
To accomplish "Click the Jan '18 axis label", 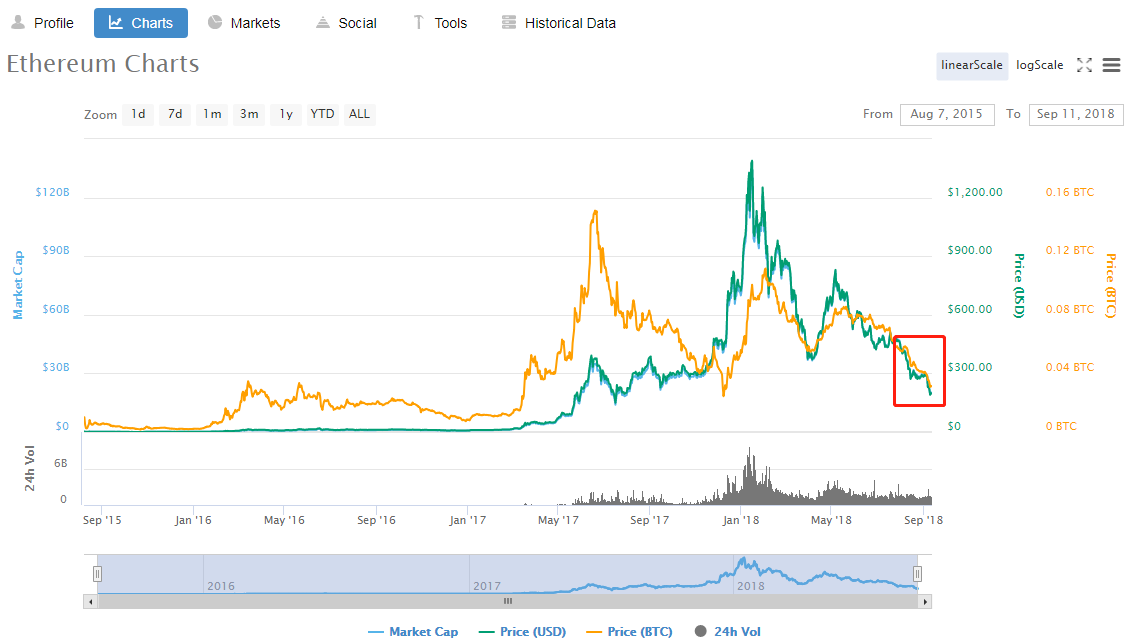I will click(x=740, y=520).
